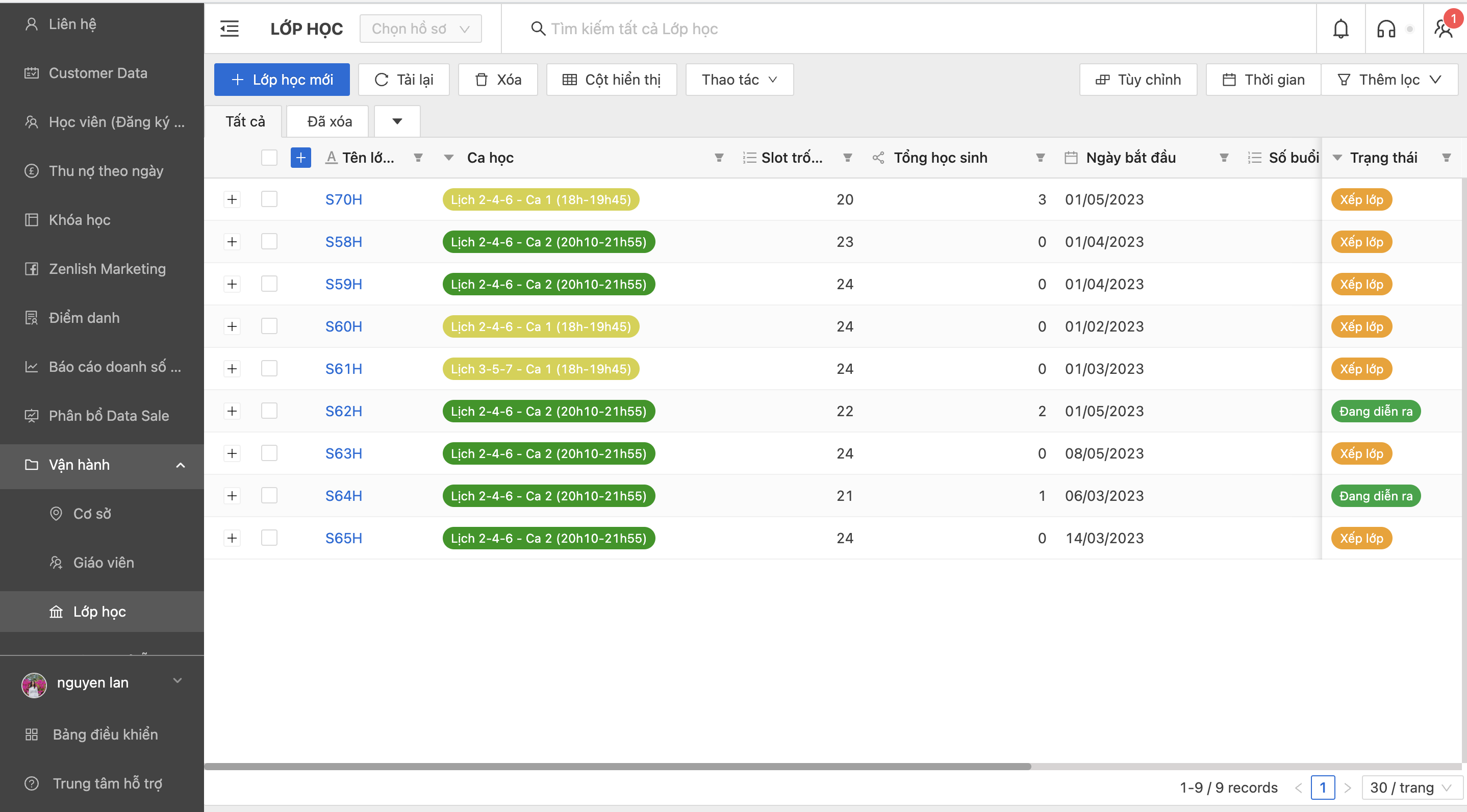The width and height of the screenshot is (1467, 812).
Task: Switch to the Đã xóa tab
Action: pos(329,121)
